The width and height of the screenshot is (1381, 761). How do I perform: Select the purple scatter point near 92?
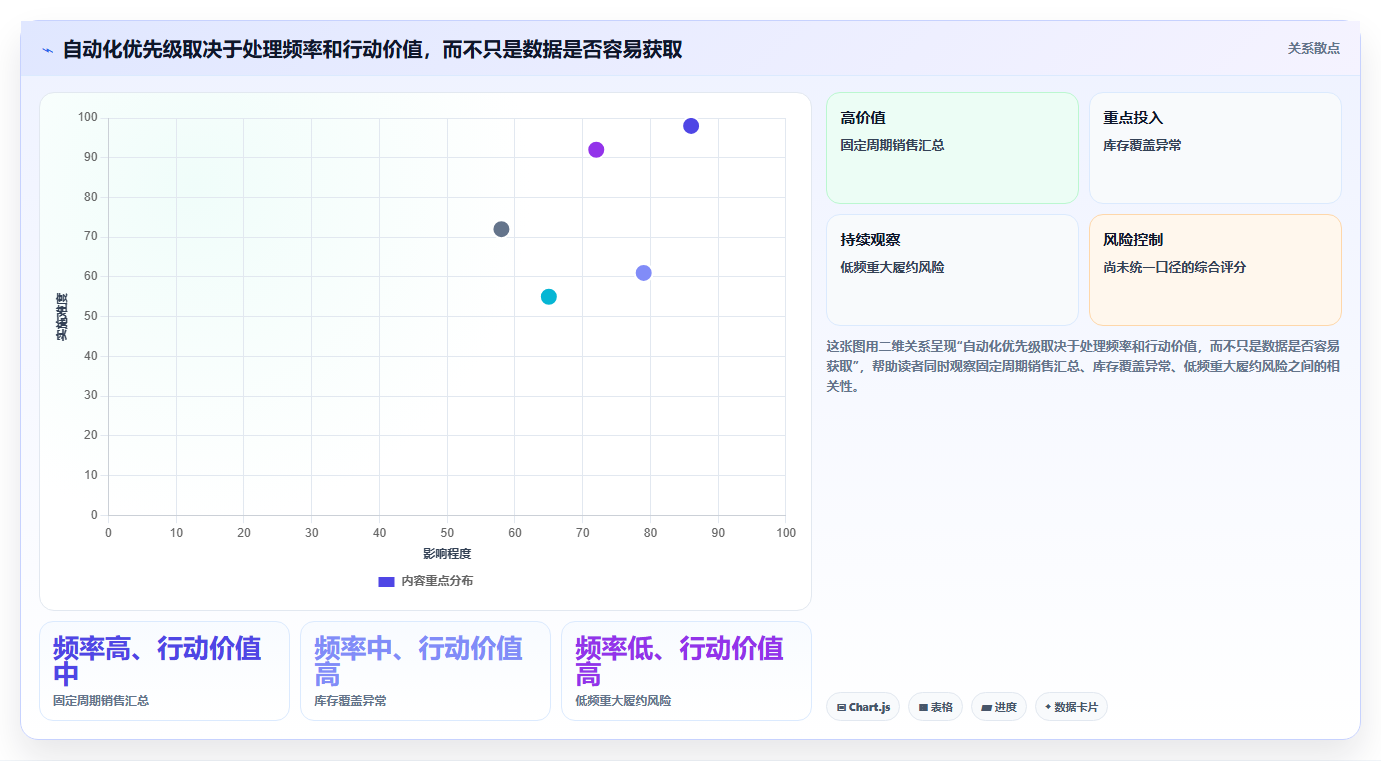(x=596, y=150)
